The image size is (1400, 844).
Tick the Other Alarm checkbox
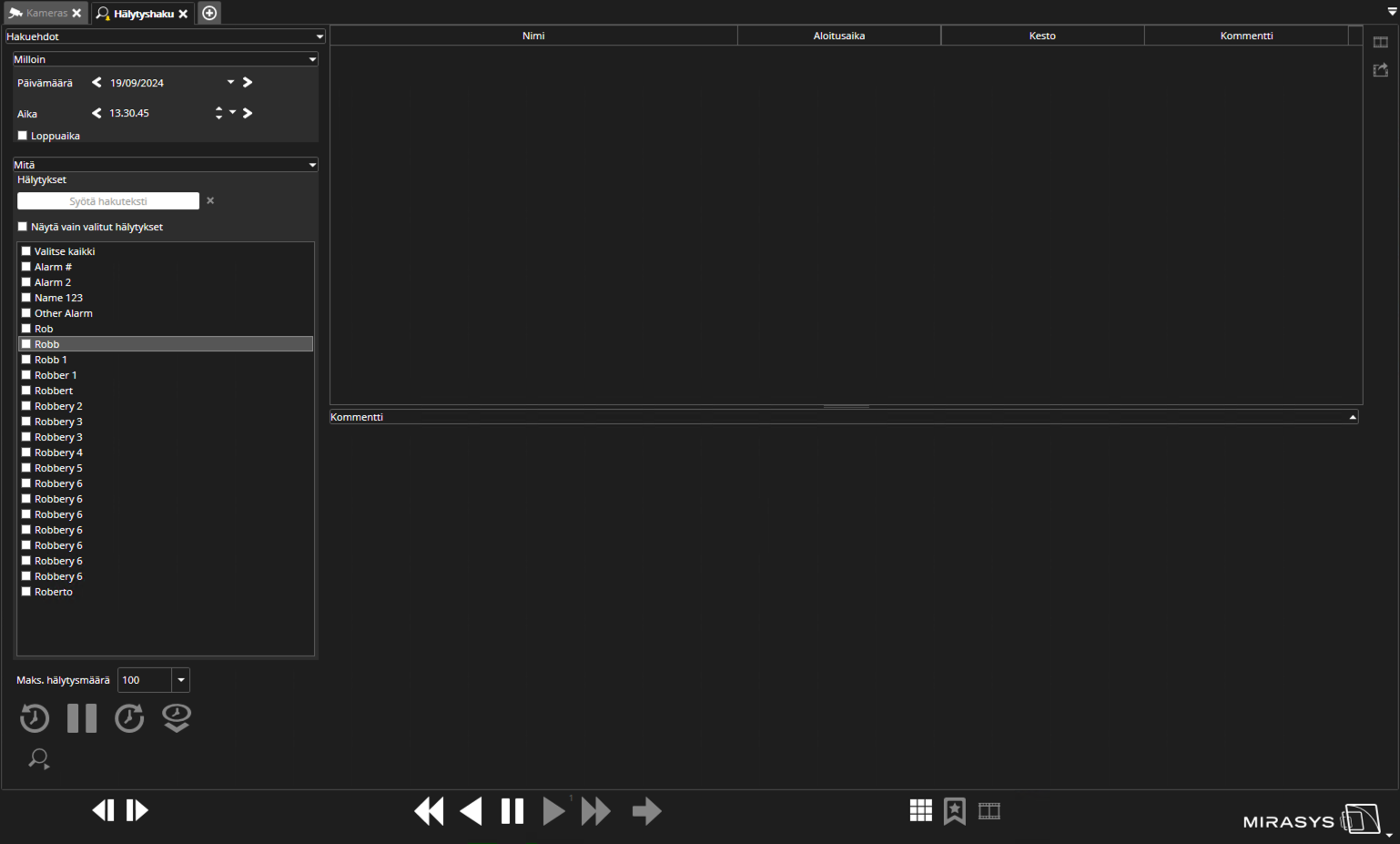tap(26, 313)
